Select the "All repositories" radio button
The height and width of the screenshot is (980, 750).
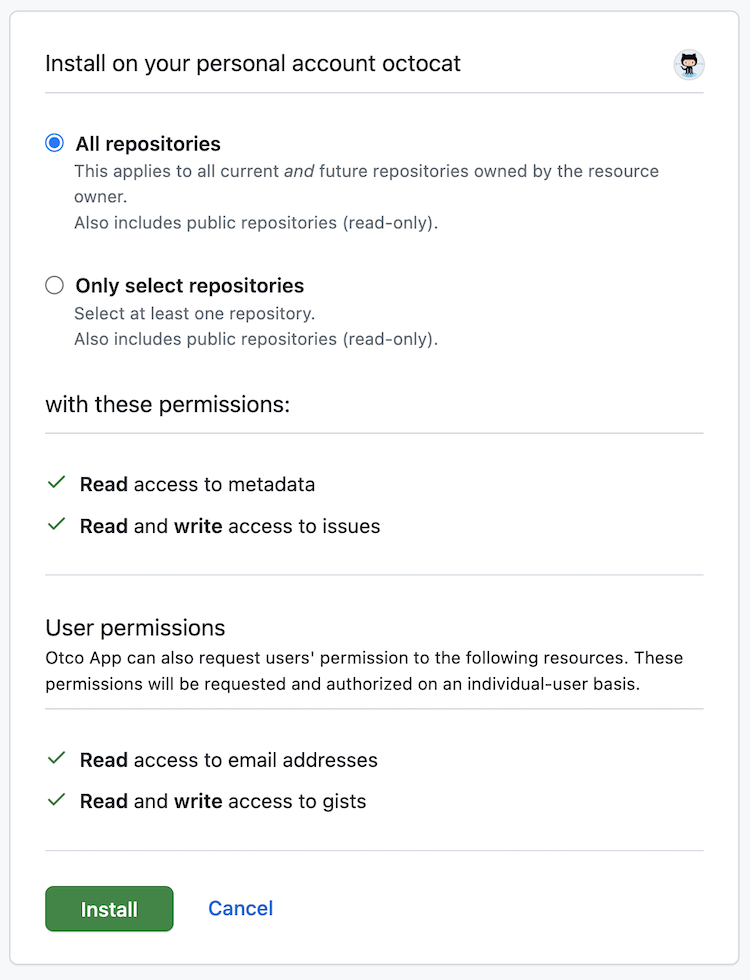54,142
